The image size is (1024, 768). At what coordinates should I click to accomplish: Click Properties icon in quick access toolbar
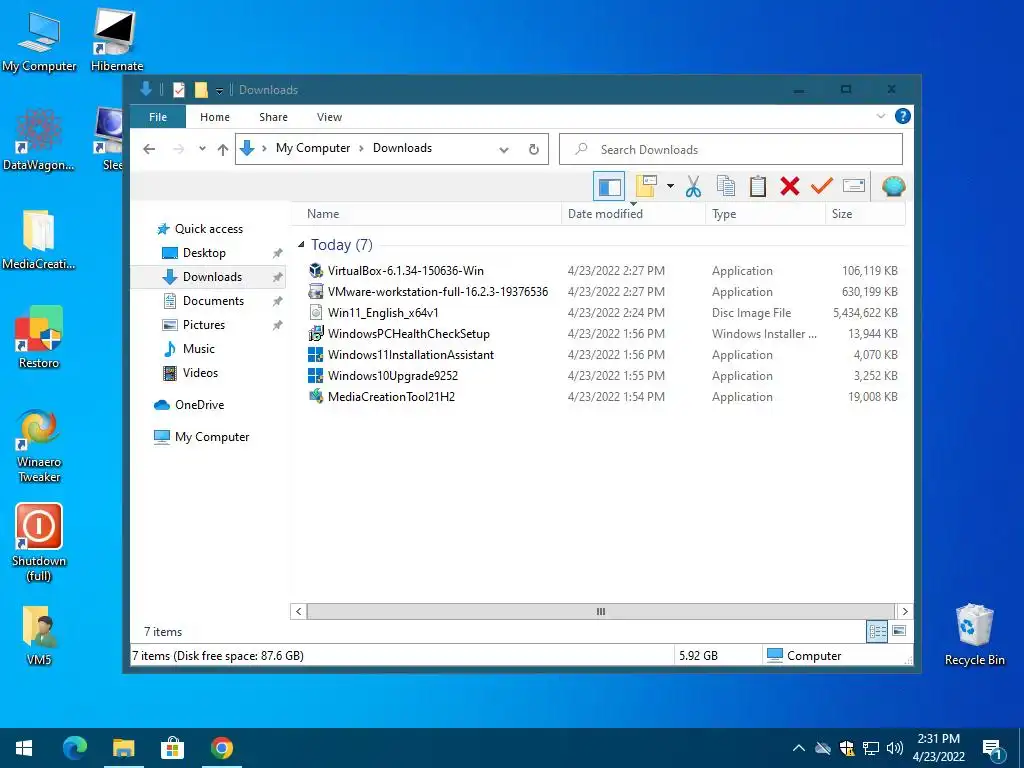(178, 90)
